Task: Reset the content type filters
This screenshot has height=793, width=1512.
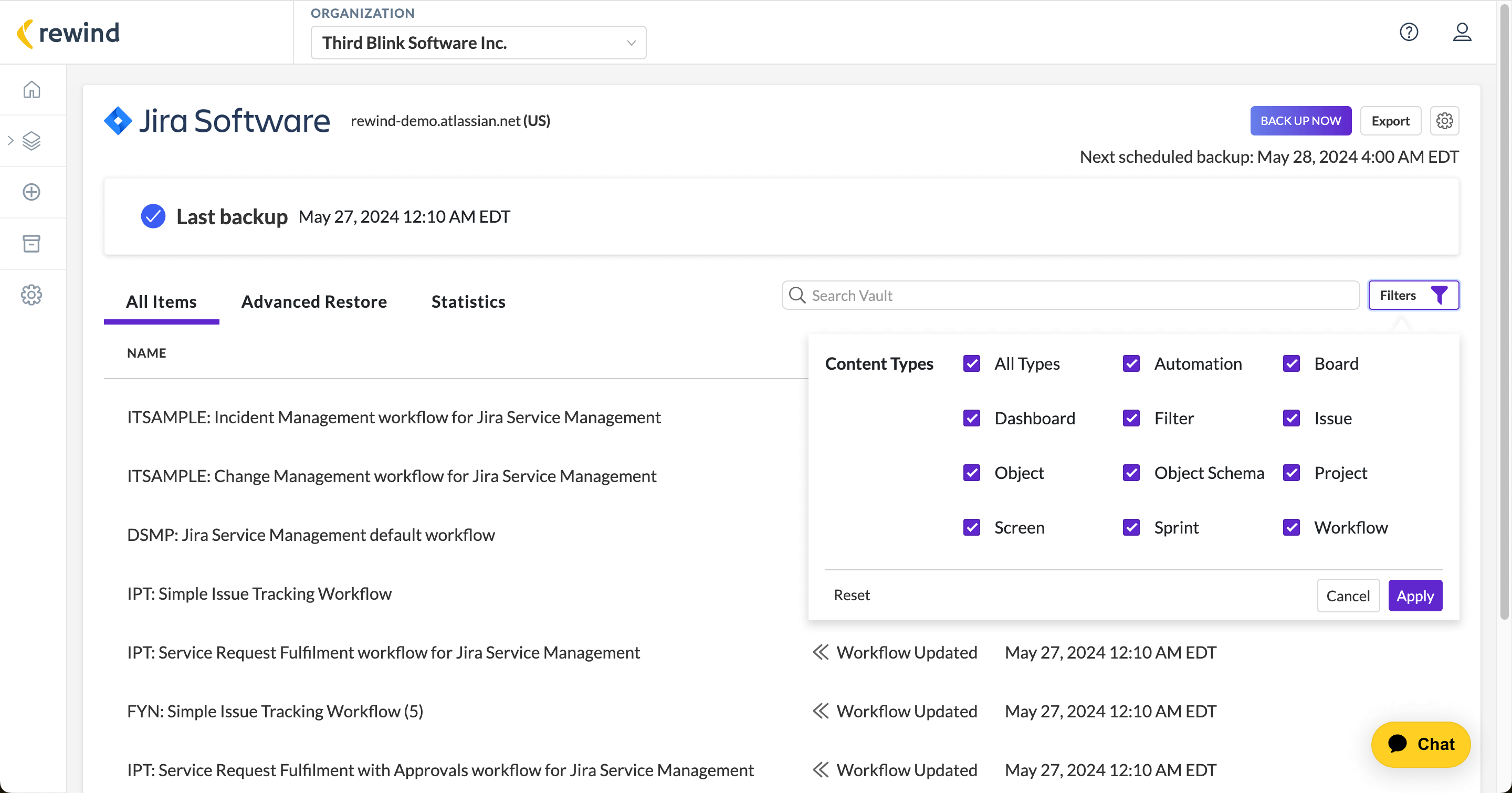Action: tap(852, 595)
